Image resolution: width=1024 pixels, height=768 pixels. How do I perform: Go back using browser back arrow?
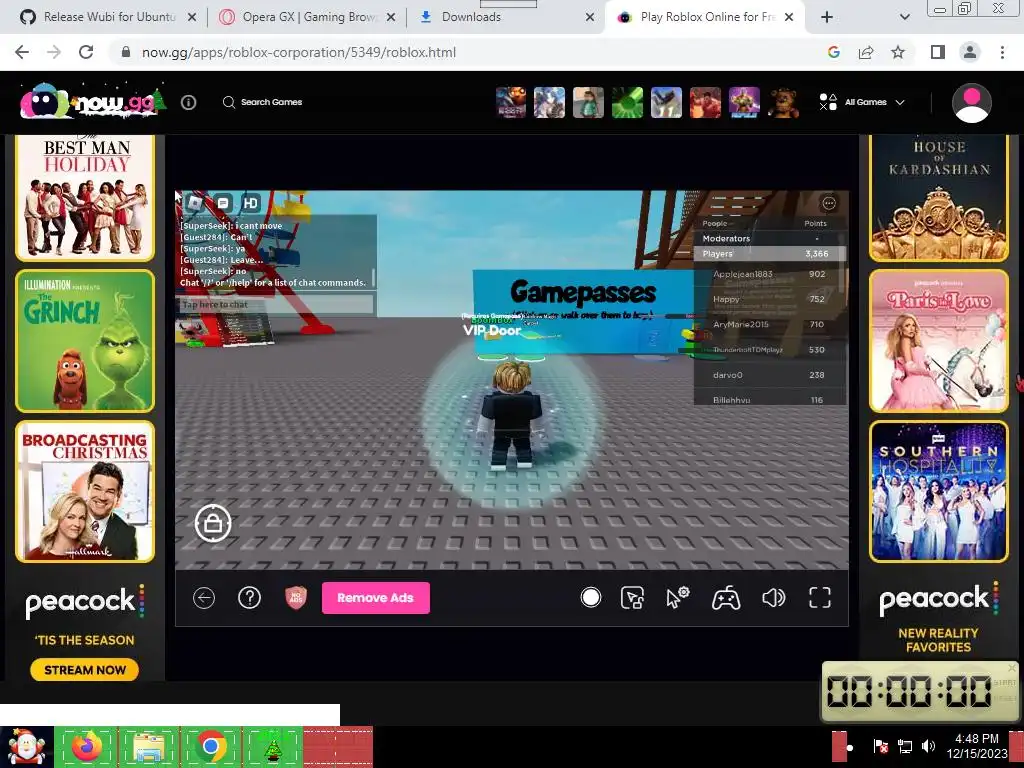click(22, 52)
